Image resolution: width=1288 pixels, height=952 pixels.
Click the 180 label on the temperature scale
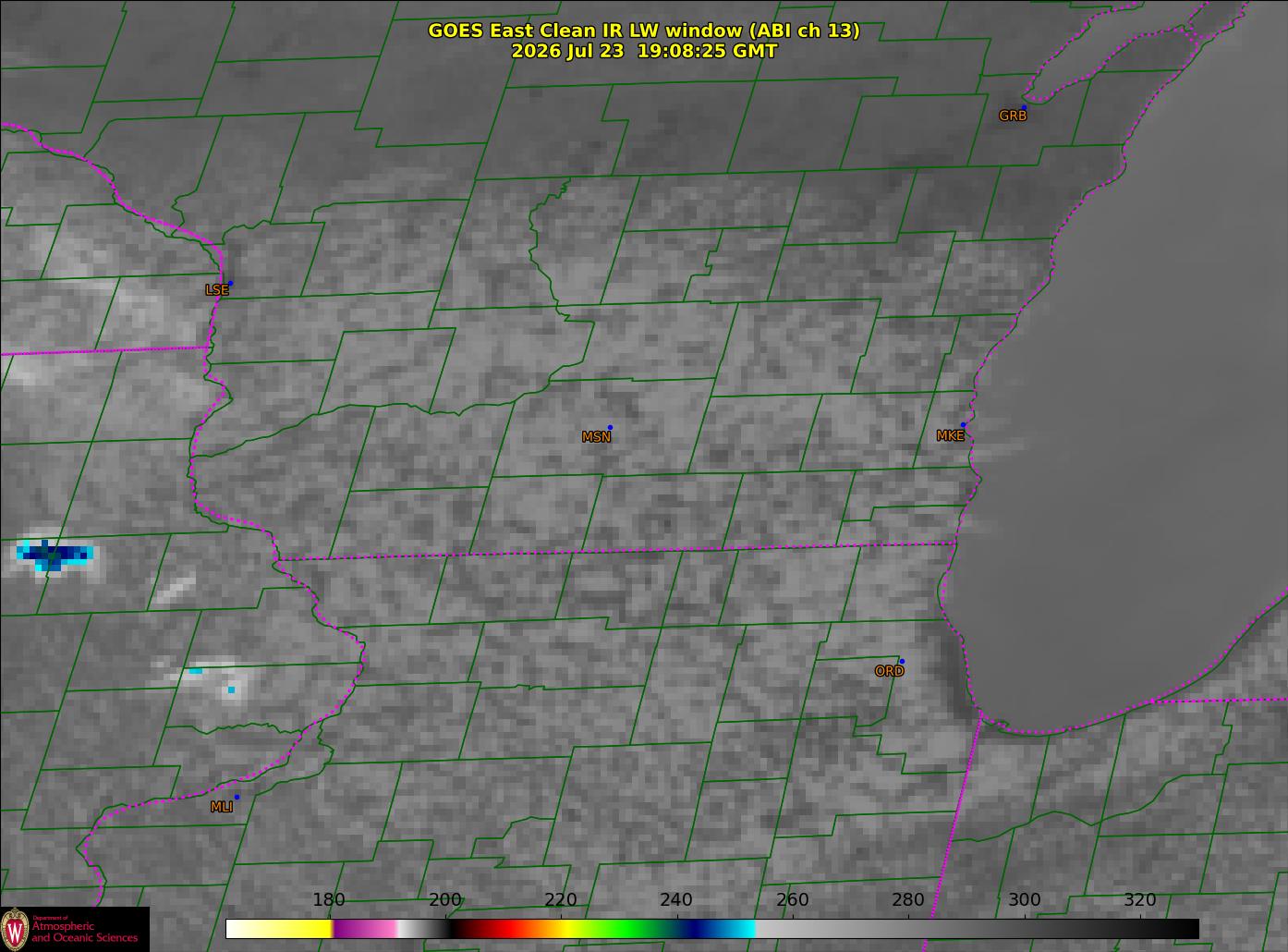pyautogui.click(x=329, y=900)
